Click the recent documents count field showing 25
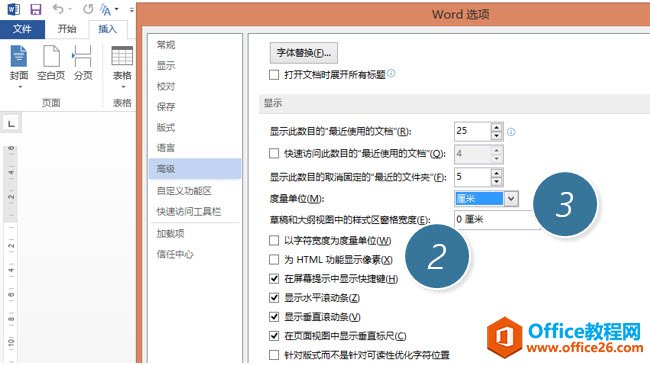650x365 pixels. coord(473,131)
